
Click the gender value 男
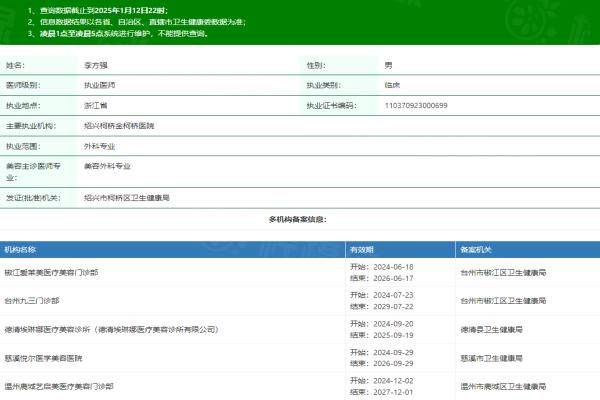click(x=388, y=65)
